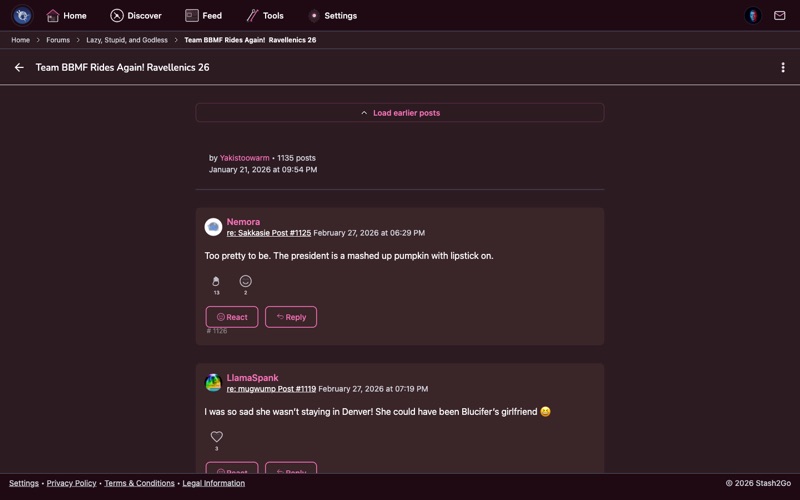Reply to Nemora's post
Viewport: 800px width, 500px height.
[291, 317]
